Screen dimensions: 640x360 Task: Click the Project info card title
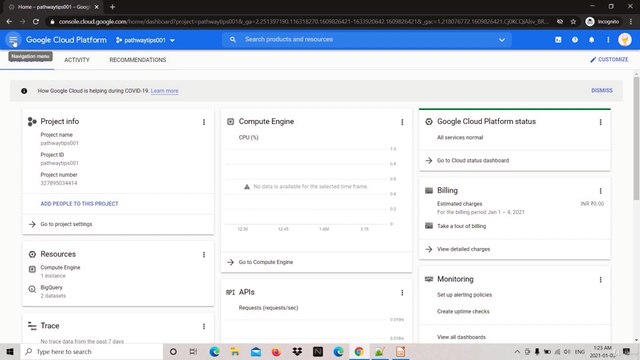60,121
